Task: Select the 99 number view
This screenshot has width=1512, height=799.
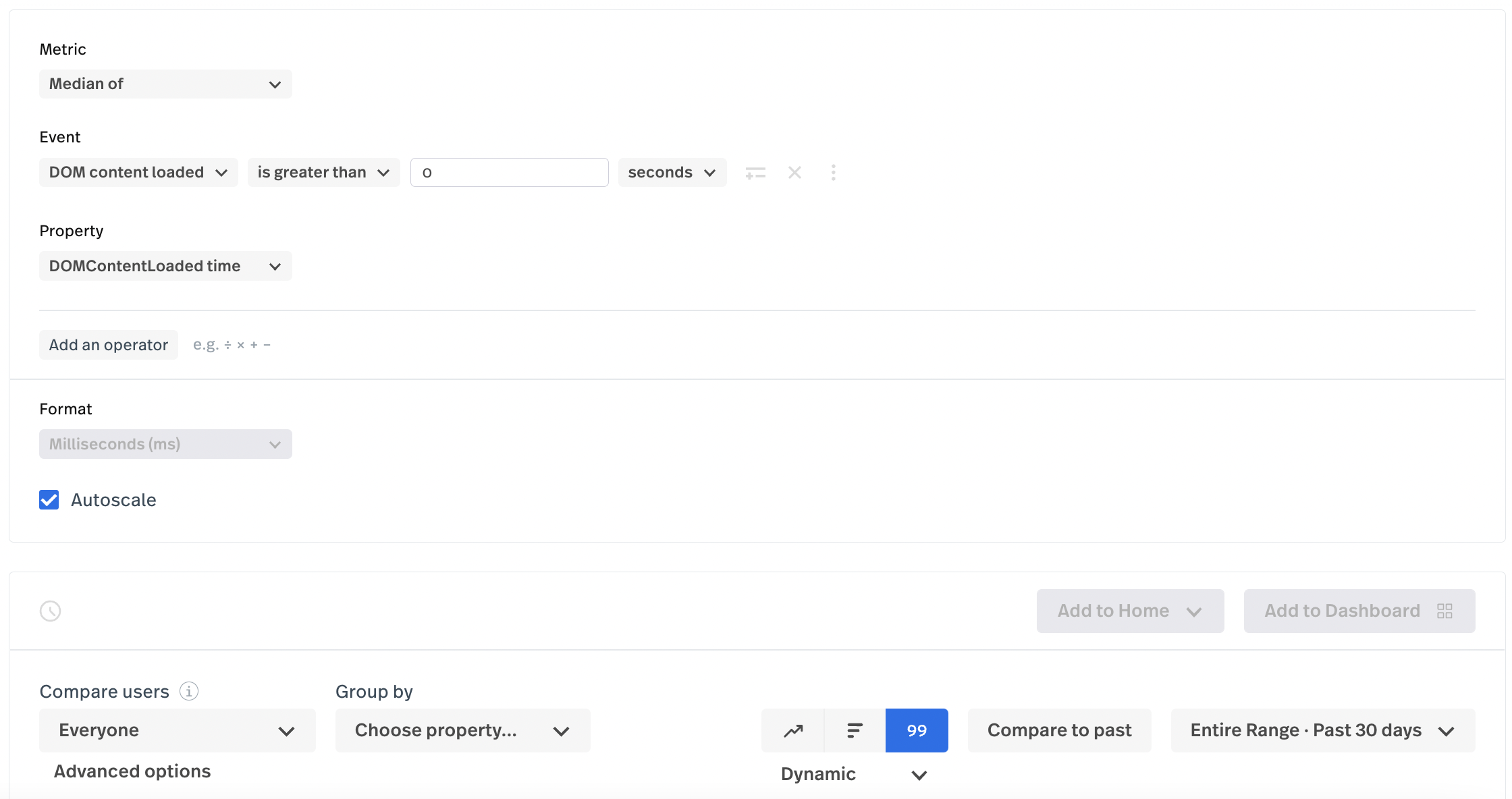Action: point(917,730)
